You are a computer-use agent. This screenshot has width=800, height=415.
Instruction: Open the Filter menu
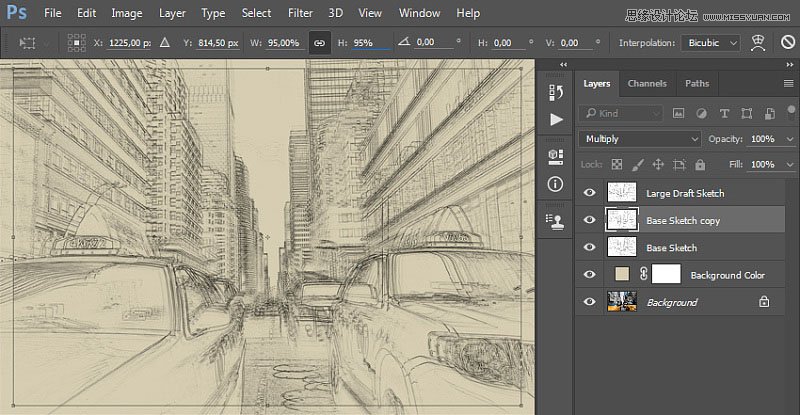tap(300, 13)
